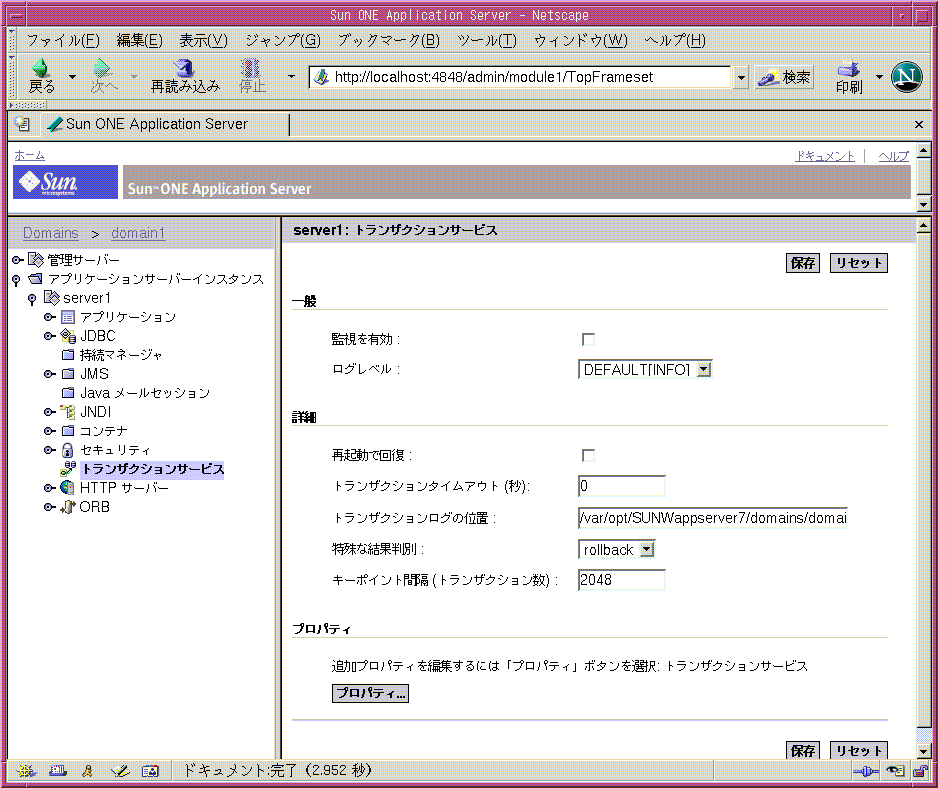This screenshot has height=788, width=938.
Task: Open the ジャンプ(G) menu
Action: (283, 40)
